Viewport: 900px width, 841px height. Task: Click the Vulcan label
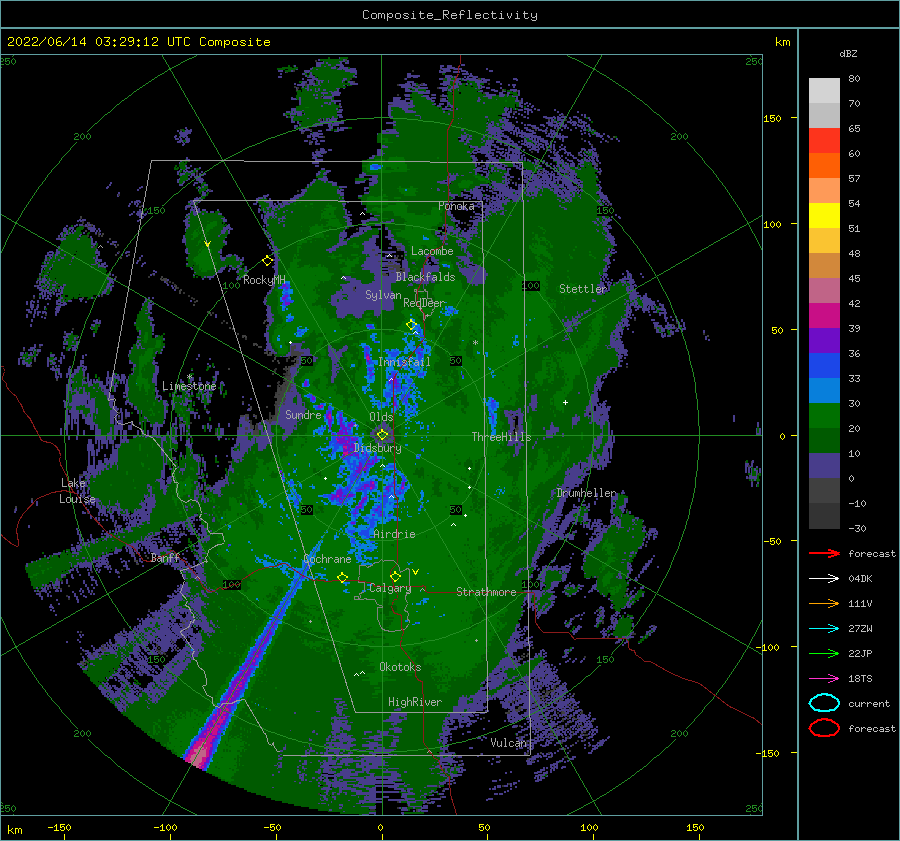click(x=508, y=743)
